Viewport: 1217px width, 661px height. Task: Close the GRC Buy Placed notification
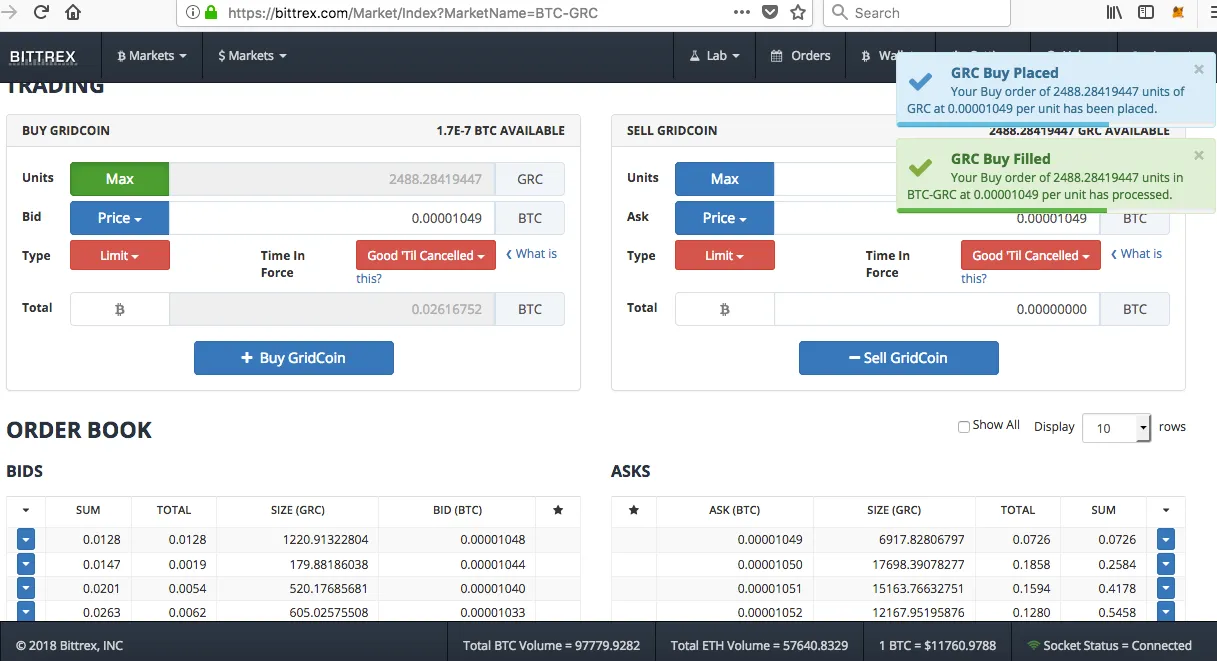click(1199, 70)
